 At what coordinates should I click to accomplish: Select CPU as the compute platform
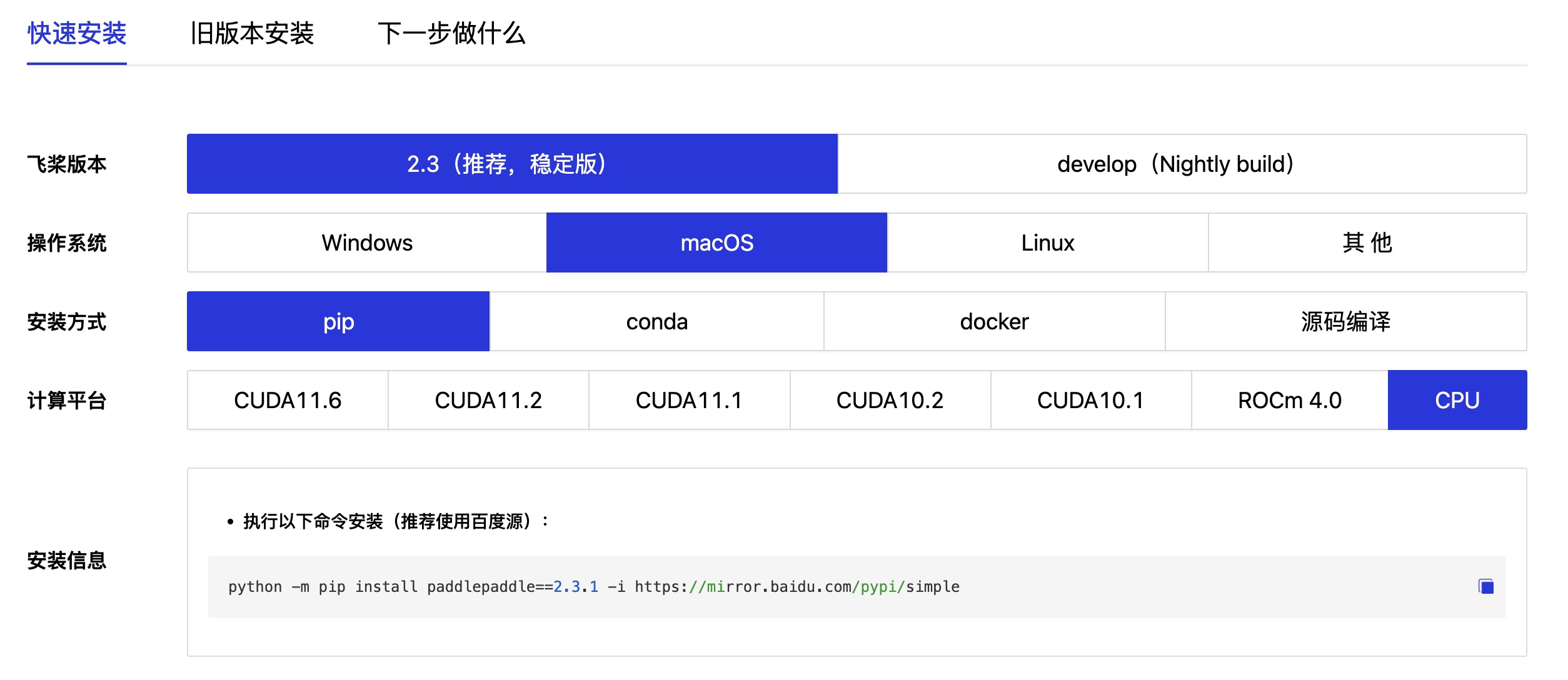(1457, 400)
